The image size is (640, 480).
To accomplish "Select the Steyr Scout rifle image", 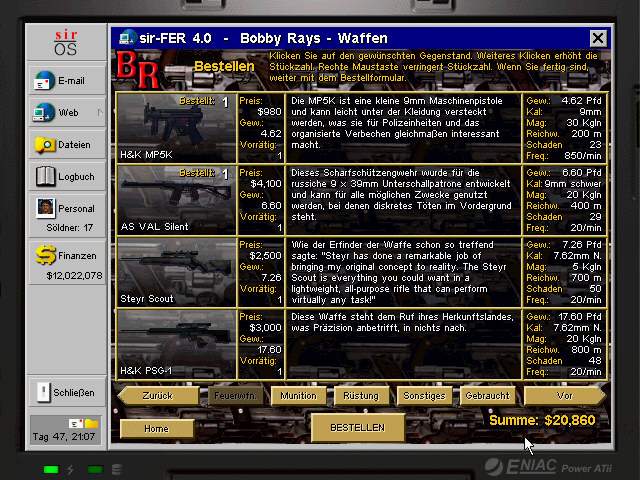I will pos(176,272).
